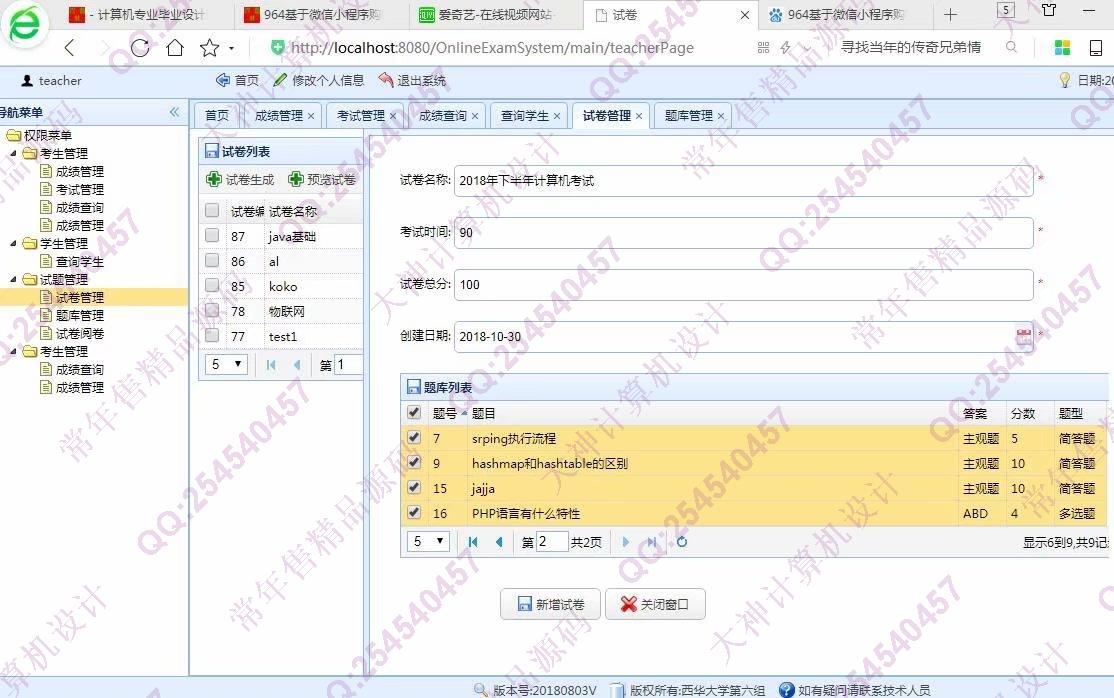Open page size dropdown in 试卷列表
1114x698 pixels.
tap(226, 365)
